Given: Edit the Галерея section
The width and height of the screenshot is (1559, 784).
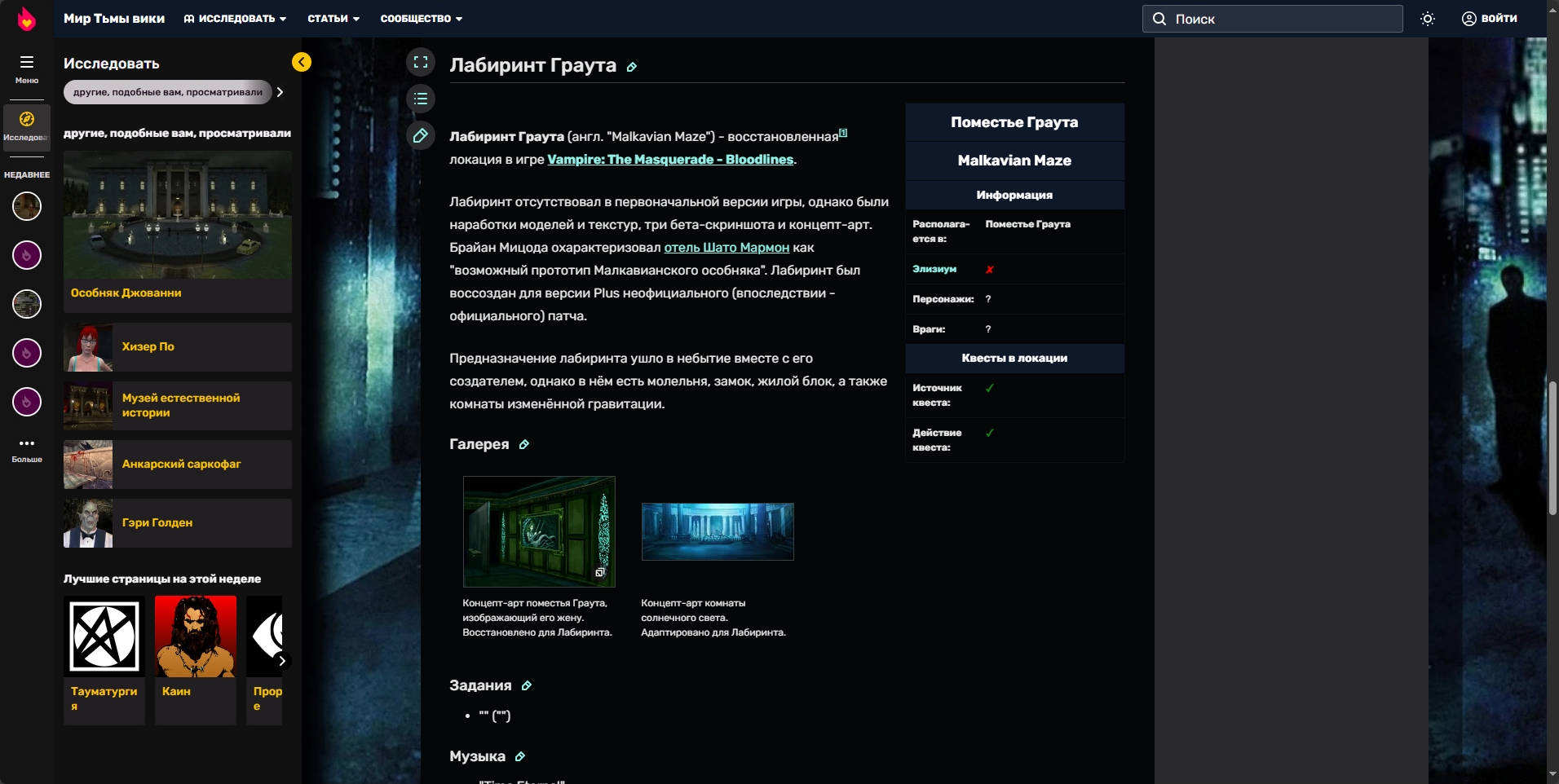Looking at the screenshot, I should pyautogui.click(x=524, y=444).
